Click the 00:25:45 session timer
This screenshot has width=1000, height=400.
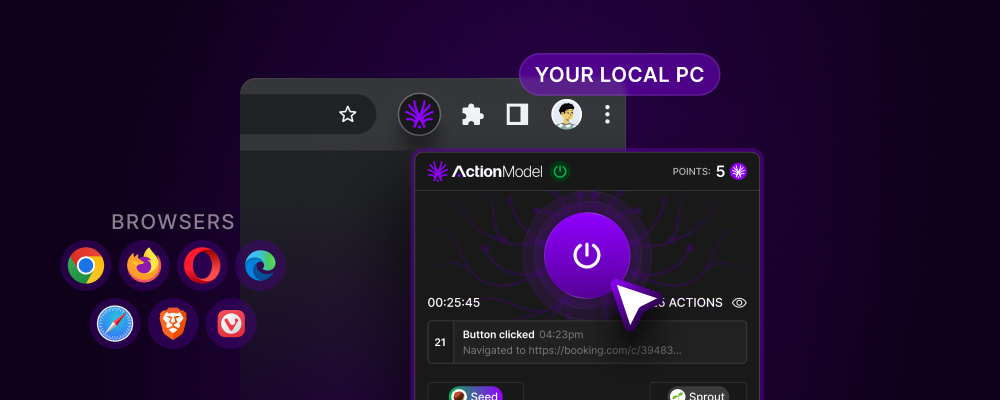pyautogui.click(x=453, y=302)
